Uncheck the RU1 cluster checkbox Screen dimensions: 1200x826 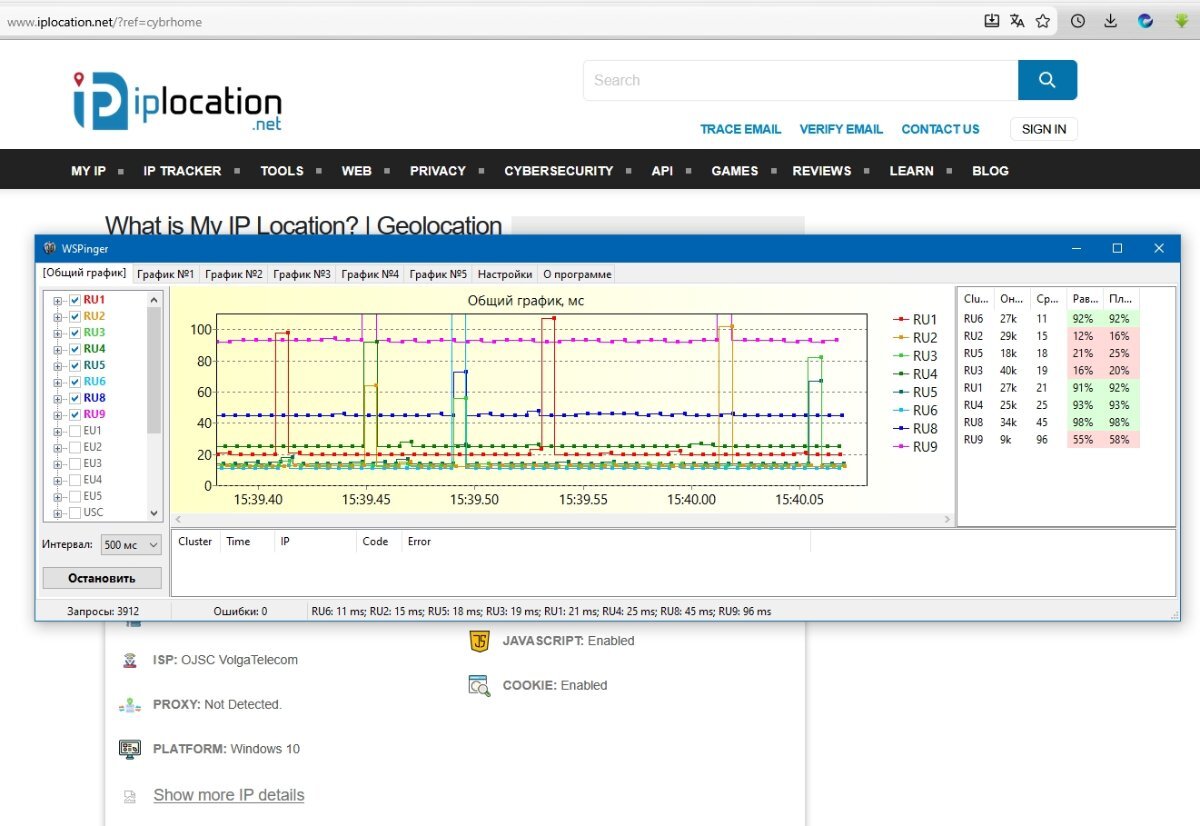tap(74, 300)
